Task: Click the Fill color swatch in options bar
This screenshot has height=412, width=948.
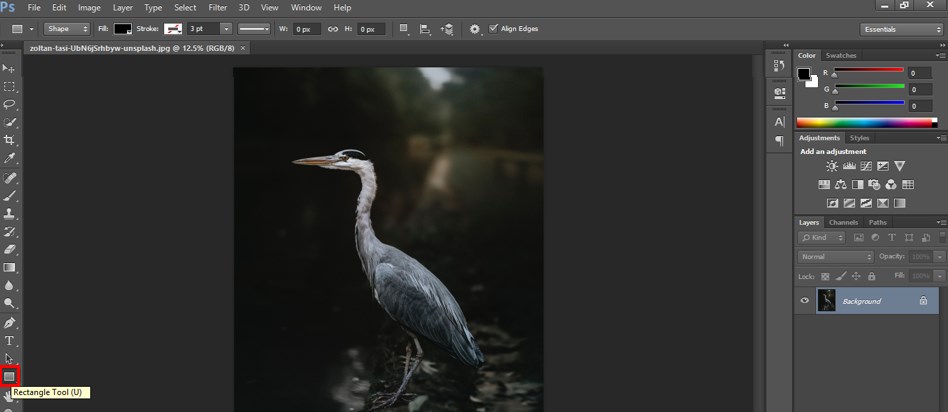Action: click(122, 29)
